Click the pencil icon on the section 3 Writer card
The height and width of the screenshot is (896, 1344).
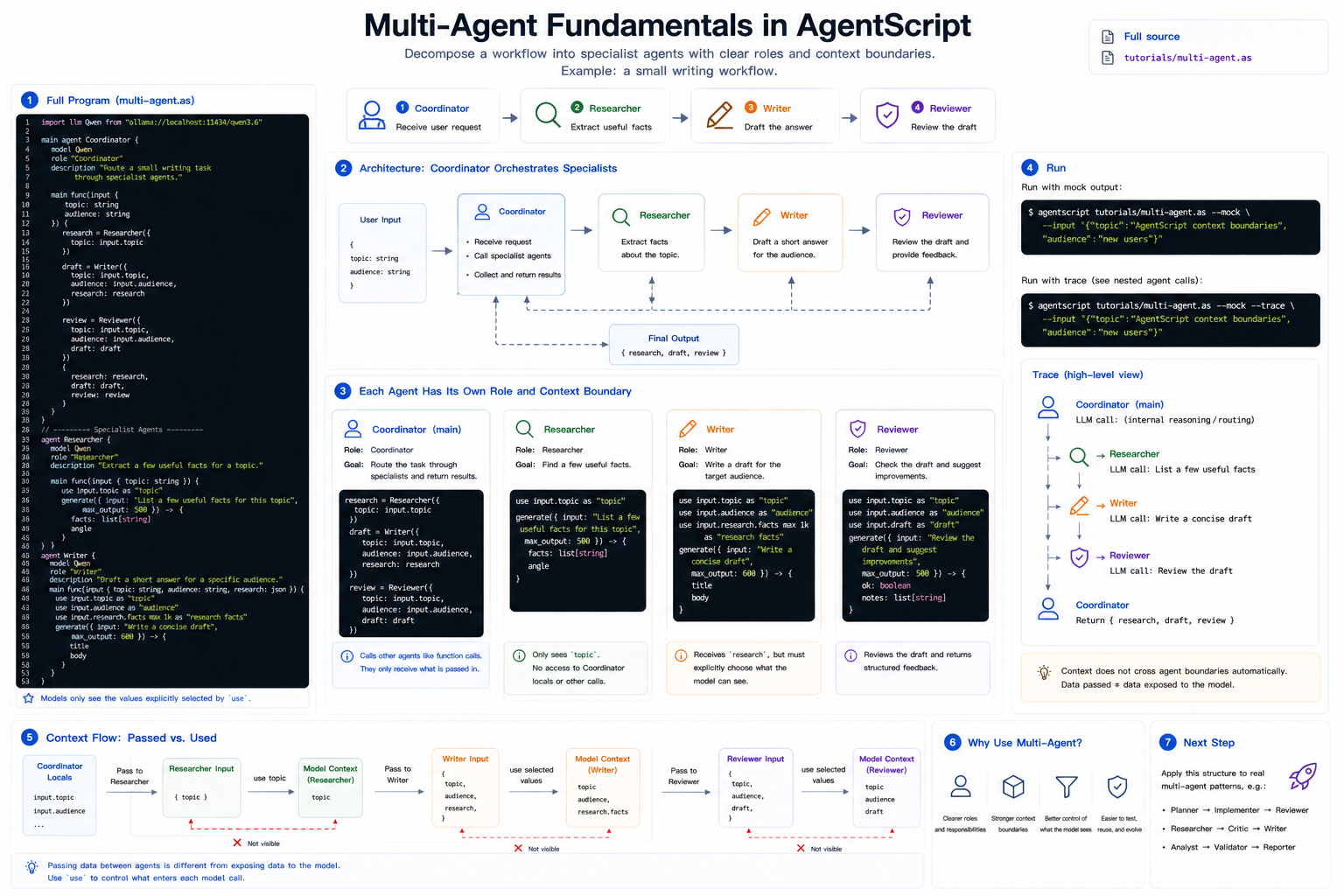pyautogui.click(x=688, y=429)
